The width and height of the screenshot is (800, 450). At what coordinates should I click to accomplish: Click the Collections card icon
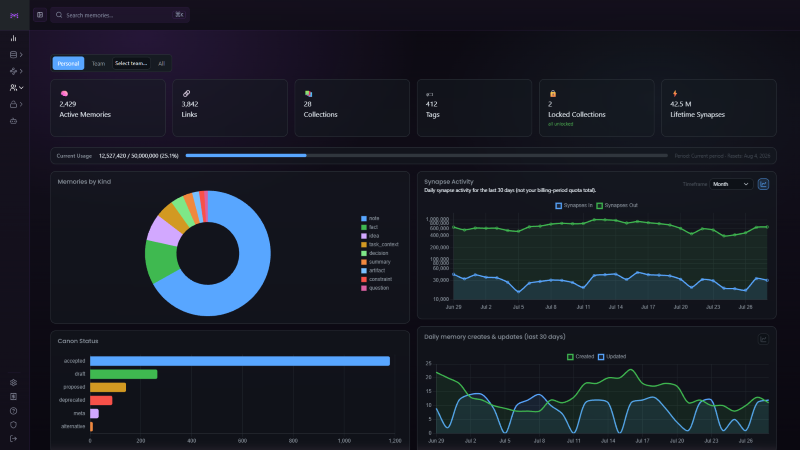(308, 93)
